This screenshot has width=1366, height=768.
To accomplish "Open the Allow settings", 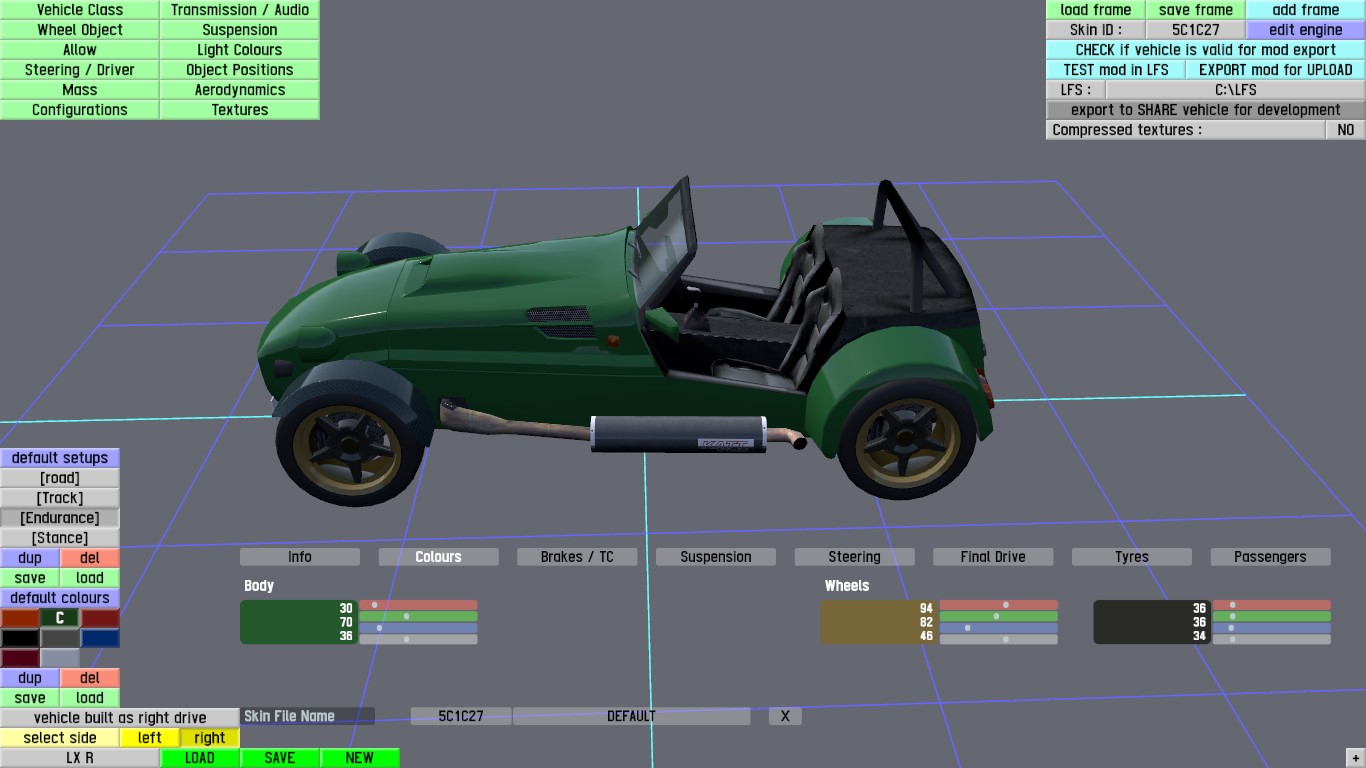I will (x=80, y=50).
